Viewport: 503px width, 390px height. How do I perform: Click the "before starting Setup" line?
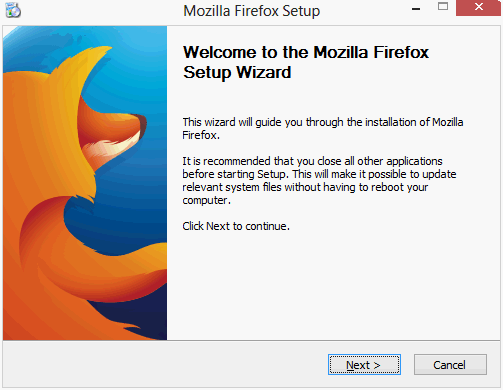pos(319,174)
